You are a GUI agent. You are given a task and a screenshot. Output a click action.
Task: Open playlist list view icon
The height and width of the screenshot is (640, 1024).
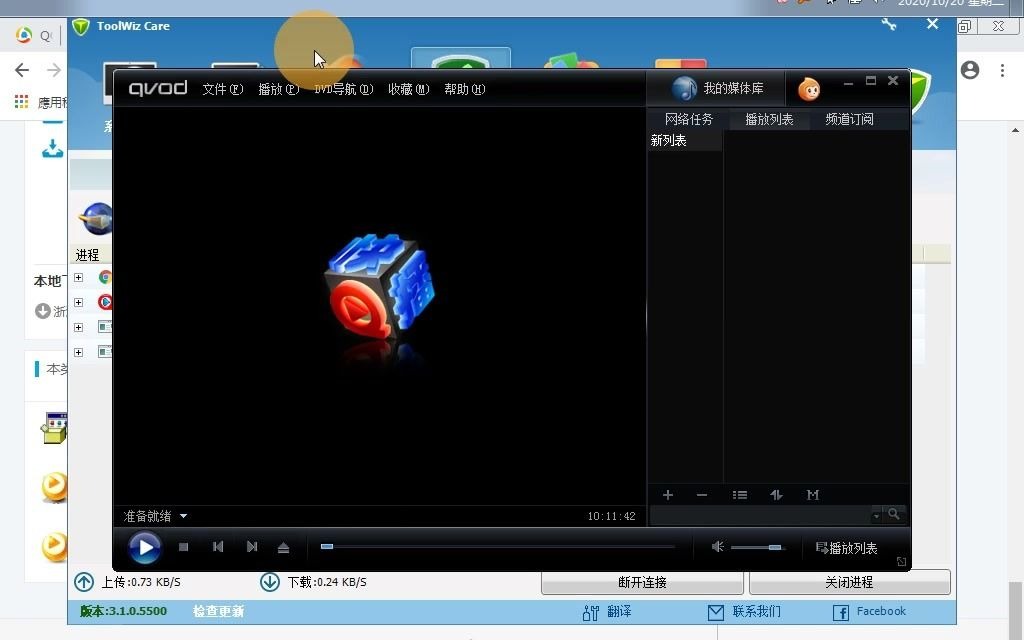click(739, 494)
